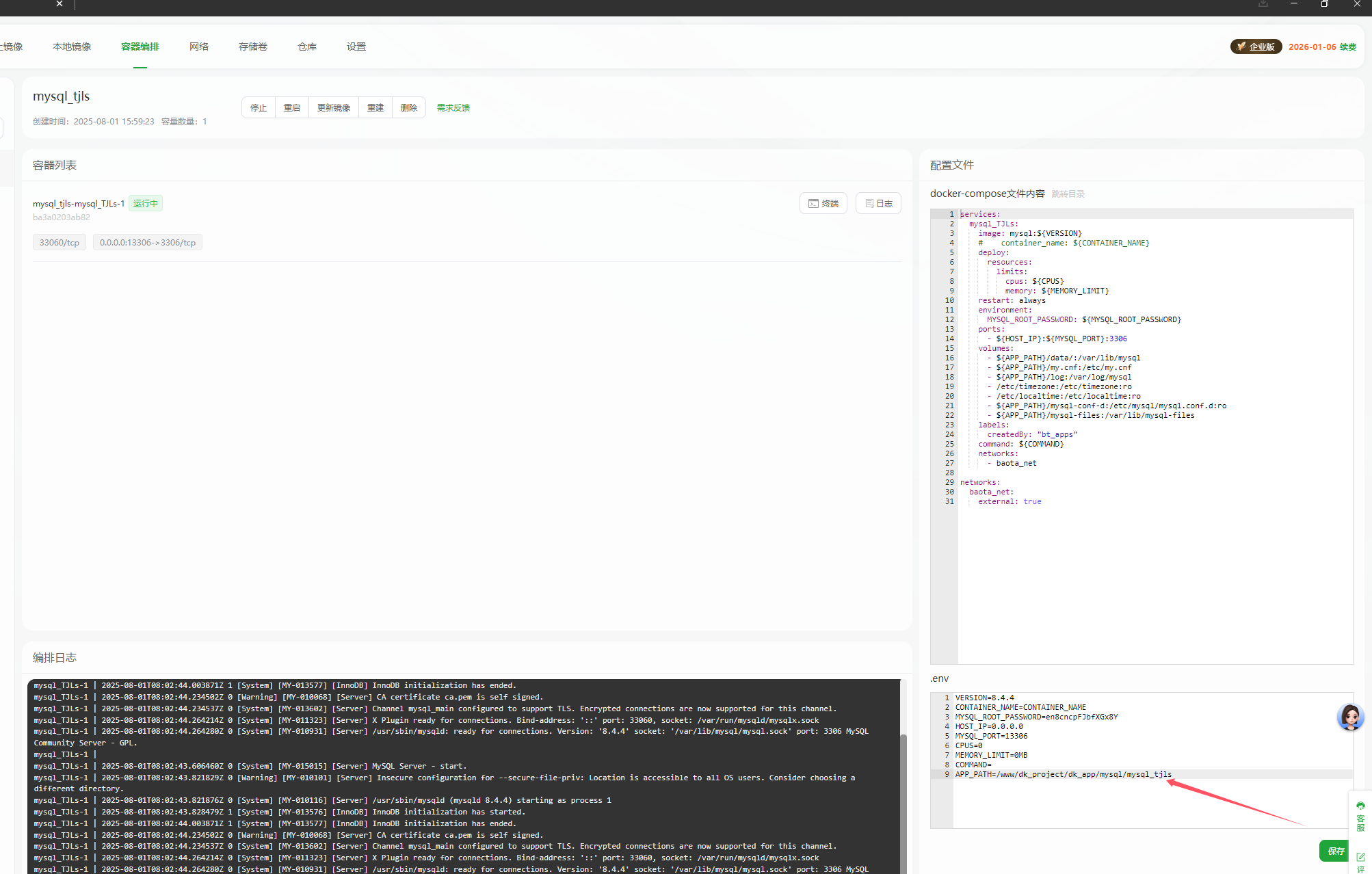Open the 存储卷 tab

pyautogui.click(x=253, y=47)
